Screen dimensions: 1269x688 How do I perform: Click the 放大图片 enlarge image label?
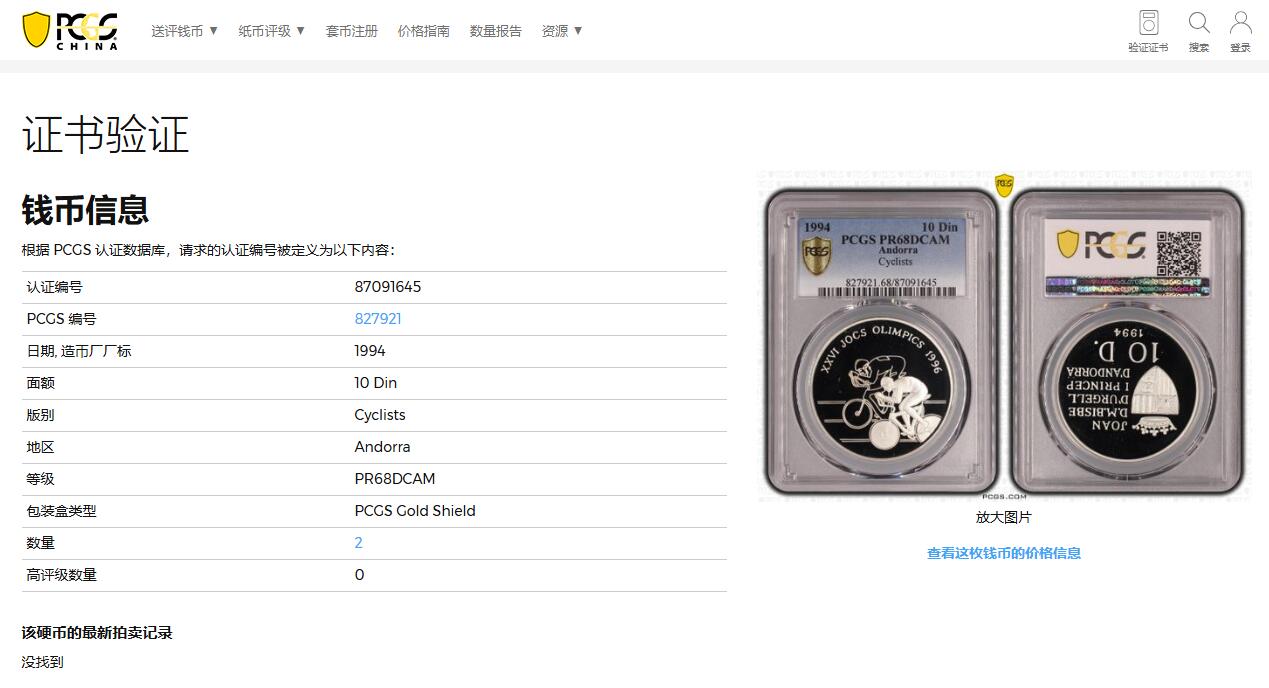click(x=1004, y=517)
